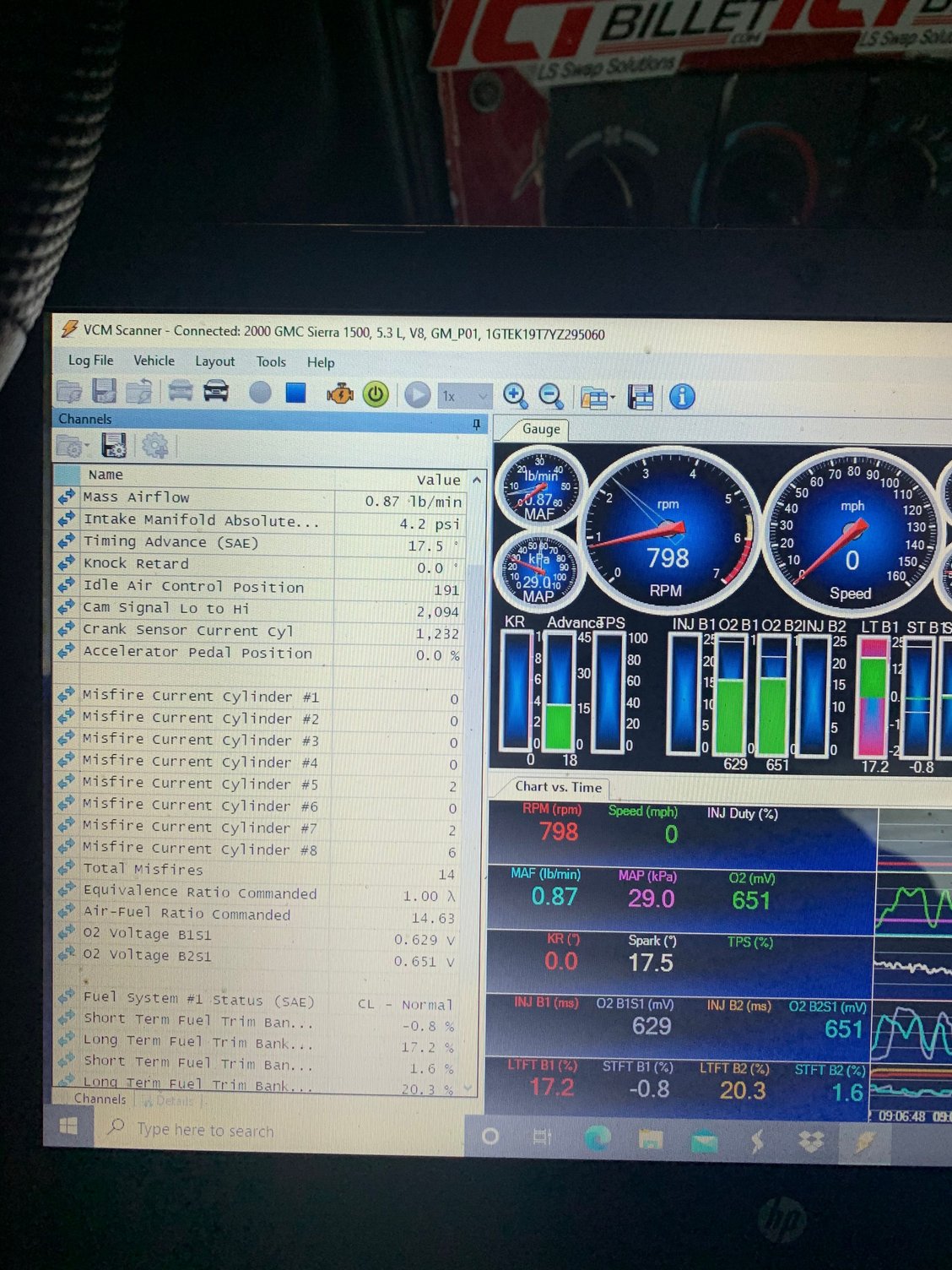Open the Tools menu

pyautogui.click(x=271, y=362)
